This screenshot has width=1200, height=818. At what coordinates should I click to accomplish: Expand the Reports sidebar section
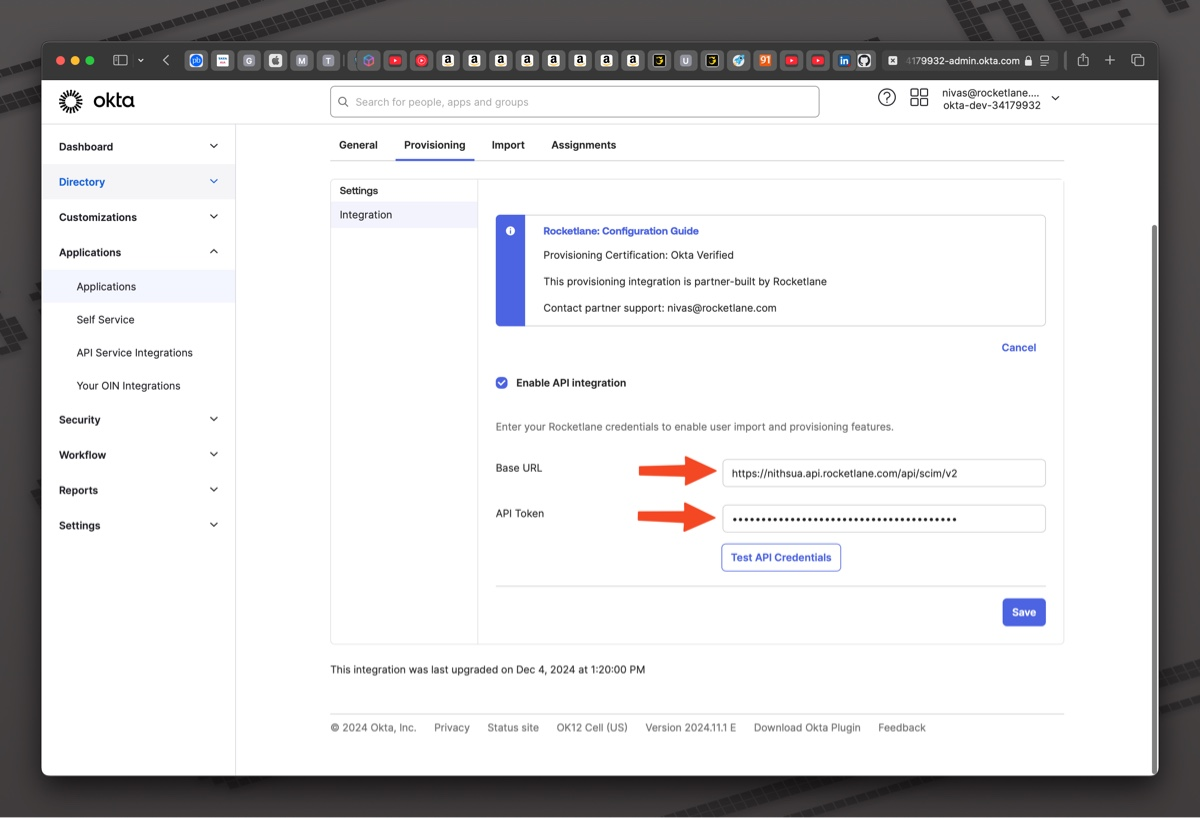click(x=138, y=490)
